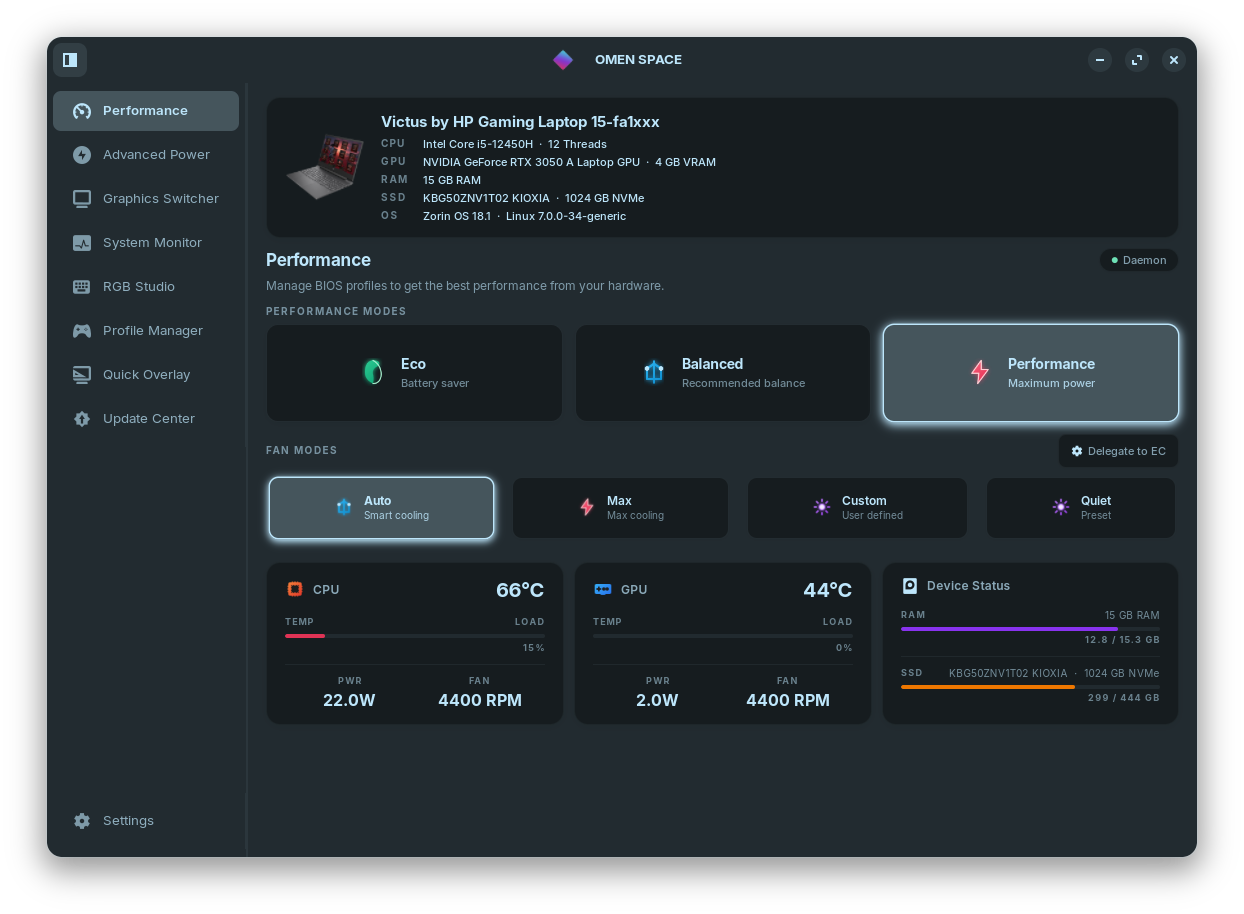Viewport: 1244px width, 914px height.
Task: Click the red CPU load bar
Action: (x=305, y=636)
